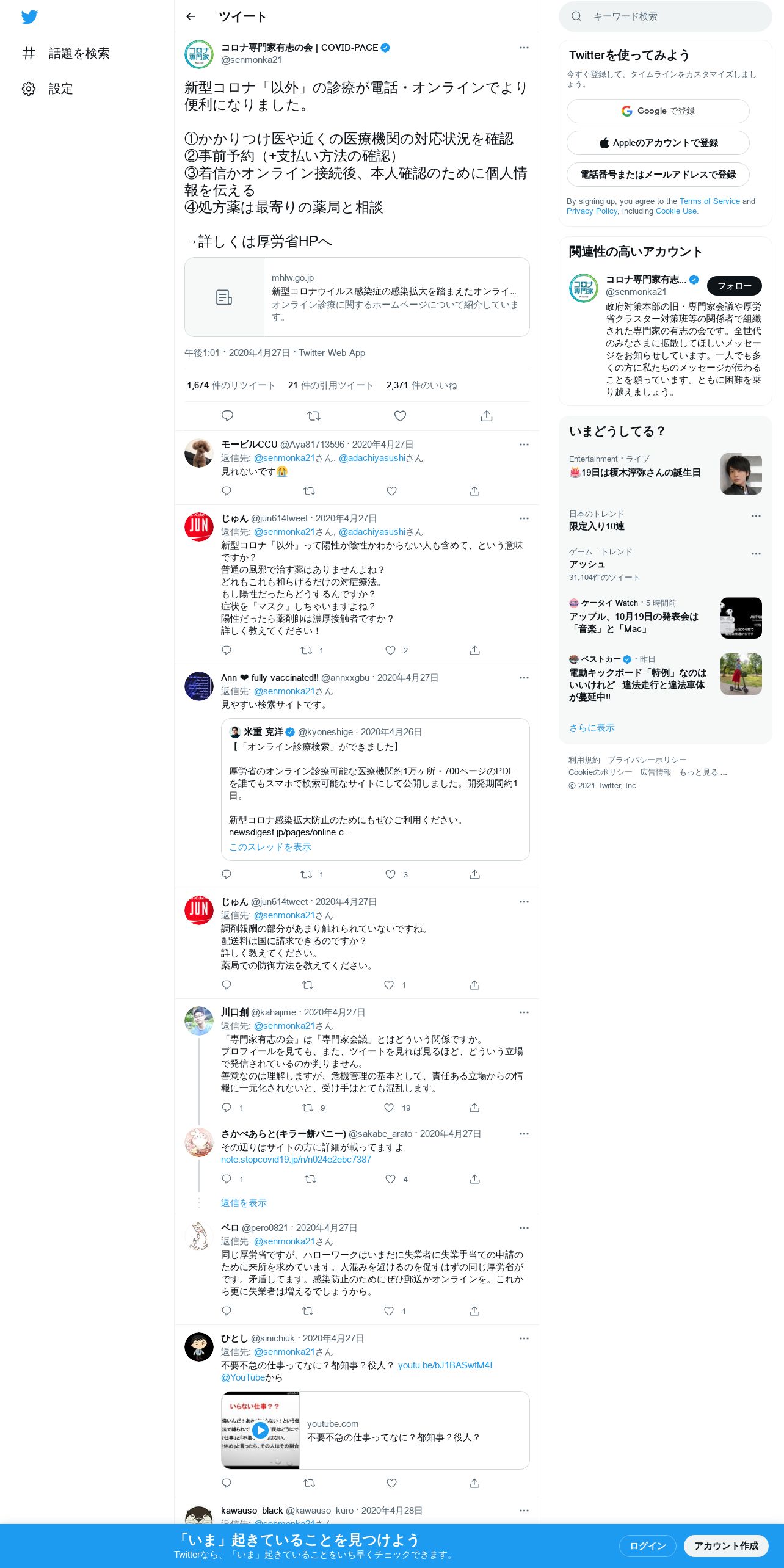Image resolution: width=784 pixels, height=1568 pixels.
Task: Open more options on main tweet
Action: click(524, 48)
